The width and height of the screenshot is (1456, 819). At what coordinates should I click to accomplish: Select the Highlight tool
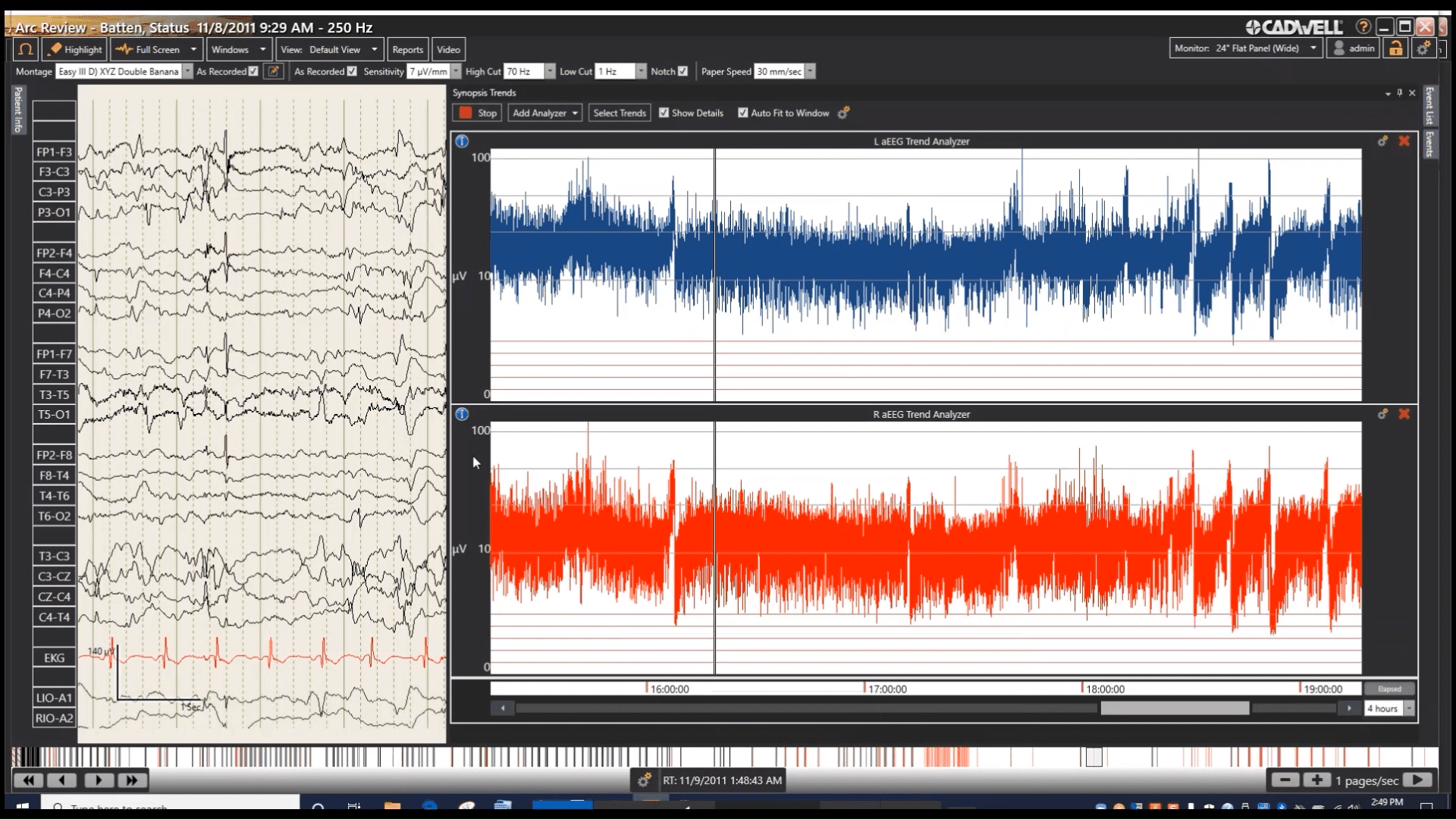(x=74, y=49)
